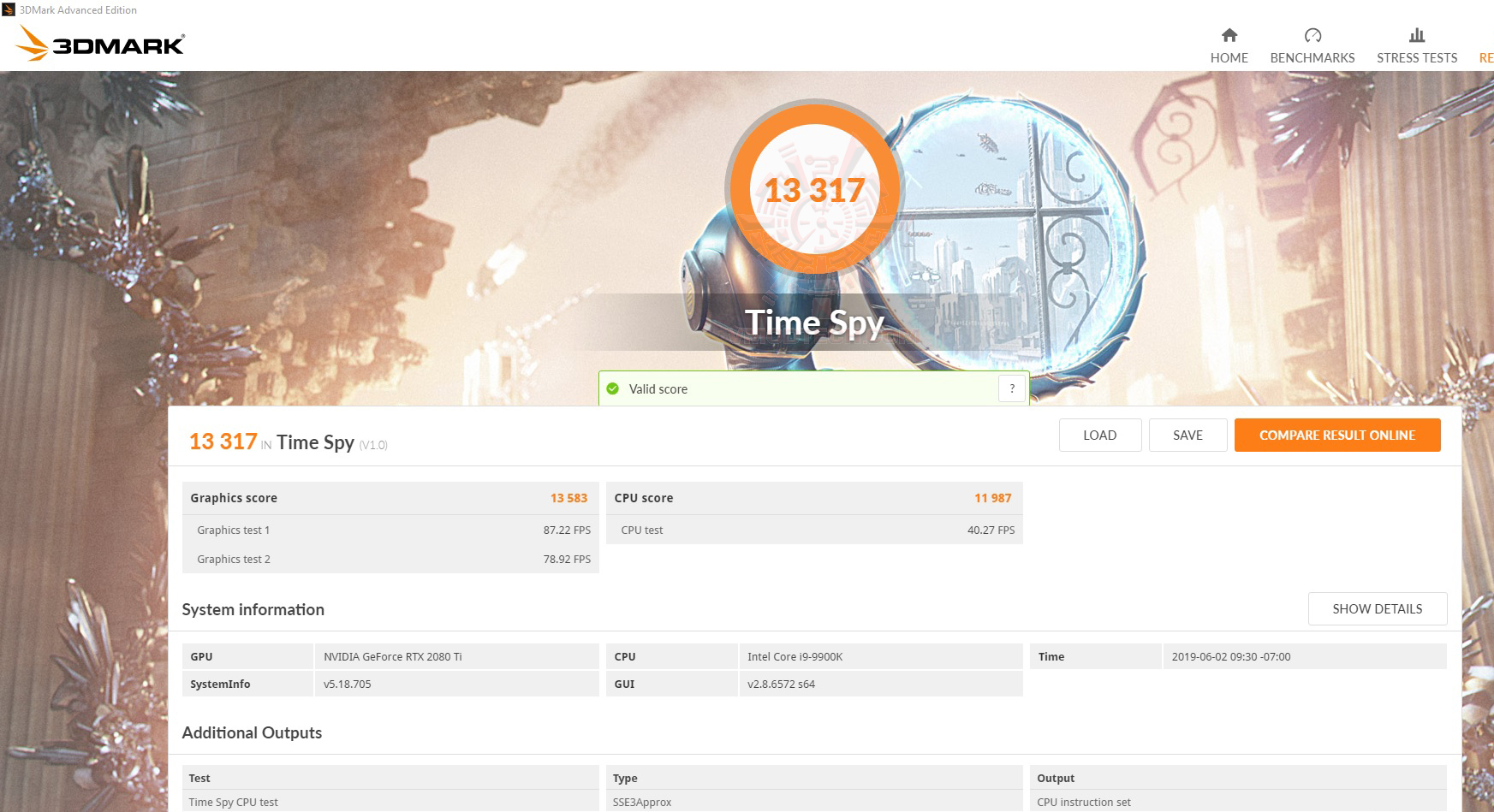The width and height of the screenshot is (1494, 812).
Task: Click Graphics test 1 row label
Action: [x=233, y=530]
